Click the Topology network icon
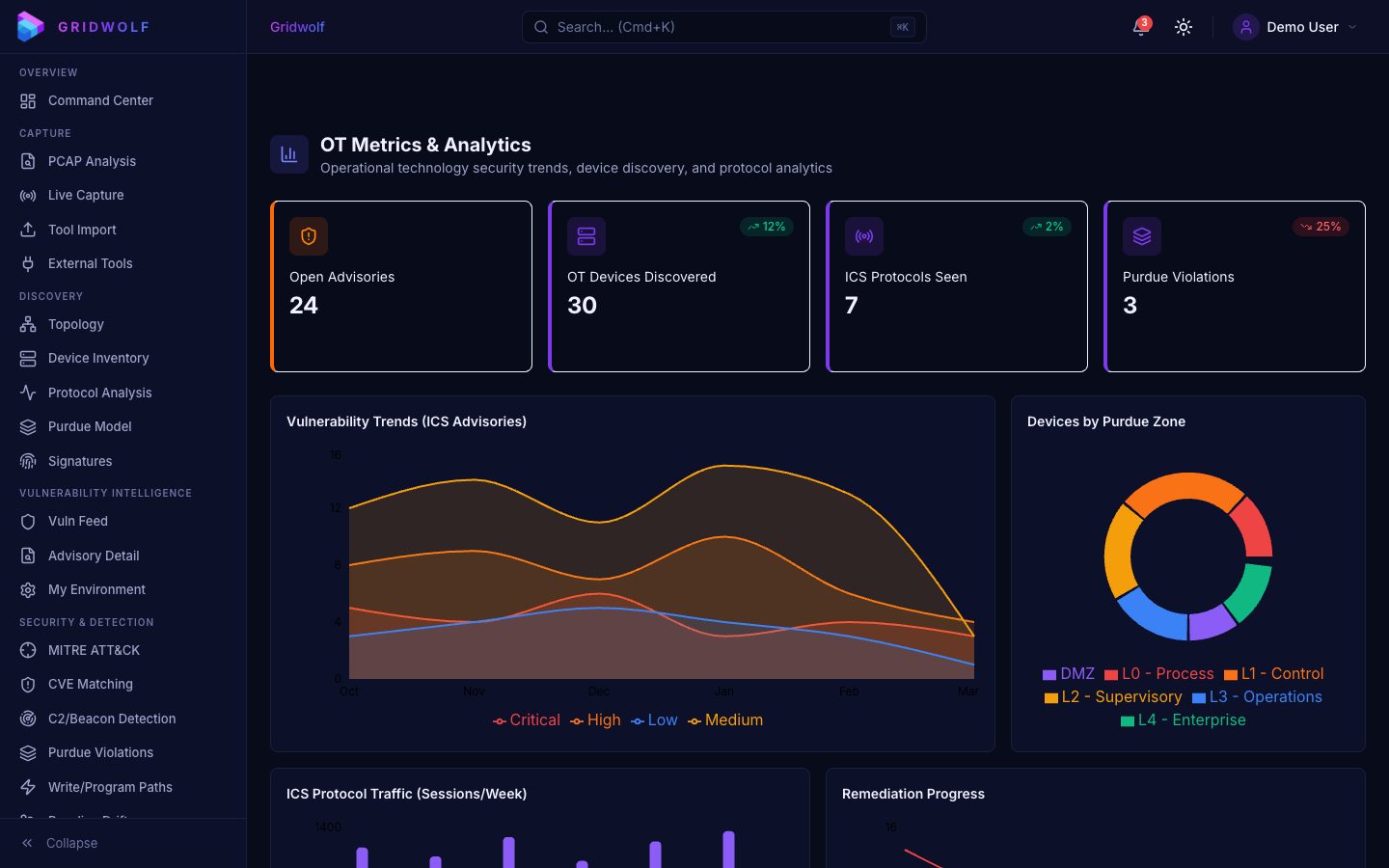Screen dimensions: 1389x868 coord(28,324)
